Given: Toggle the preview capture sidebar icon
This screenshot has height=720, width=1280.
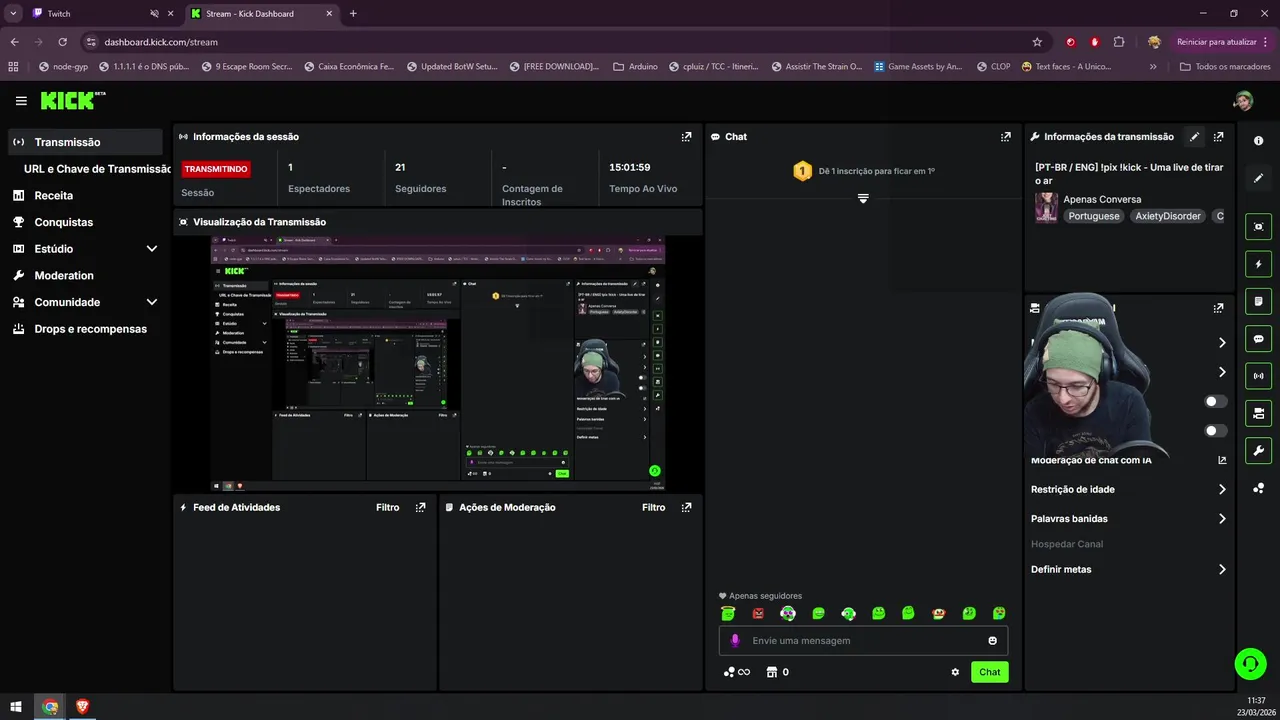Looking at the screenshot, I should coord(1258,226).
